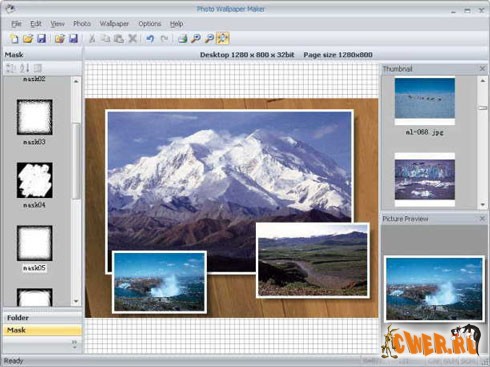
Task: Open the Photo menu
Action: click(82, 24)
